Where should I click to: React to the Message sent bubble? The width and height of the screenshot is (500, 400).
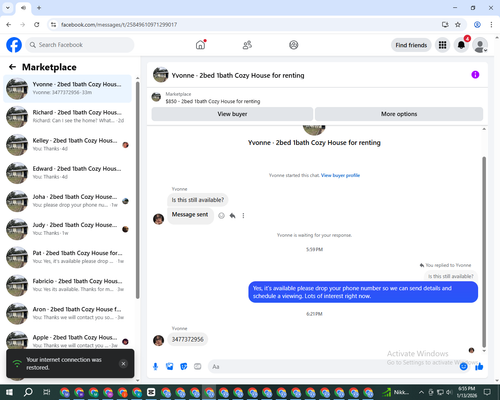[x=221, y=216]
